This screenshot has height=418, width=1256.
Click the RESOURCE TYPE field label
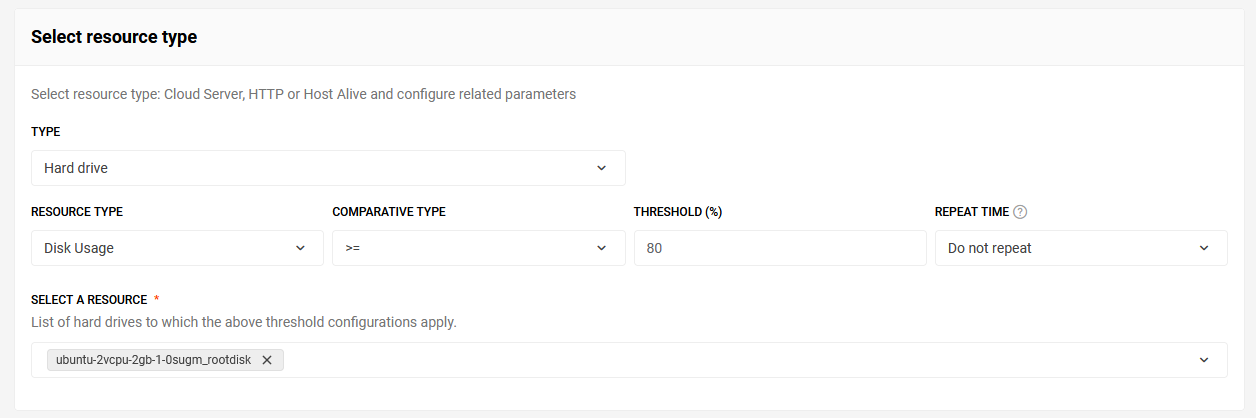(x=77, y=212)
